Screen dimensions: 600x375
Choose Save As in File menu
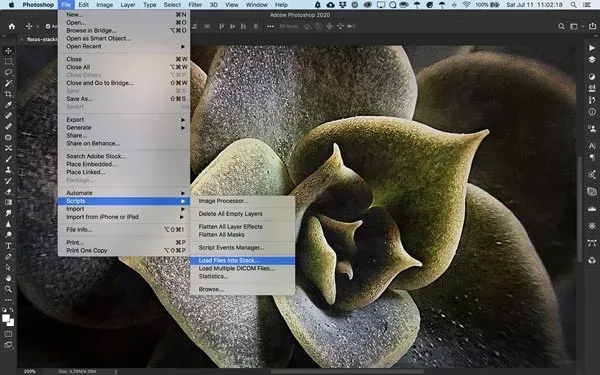click(124, 99)
